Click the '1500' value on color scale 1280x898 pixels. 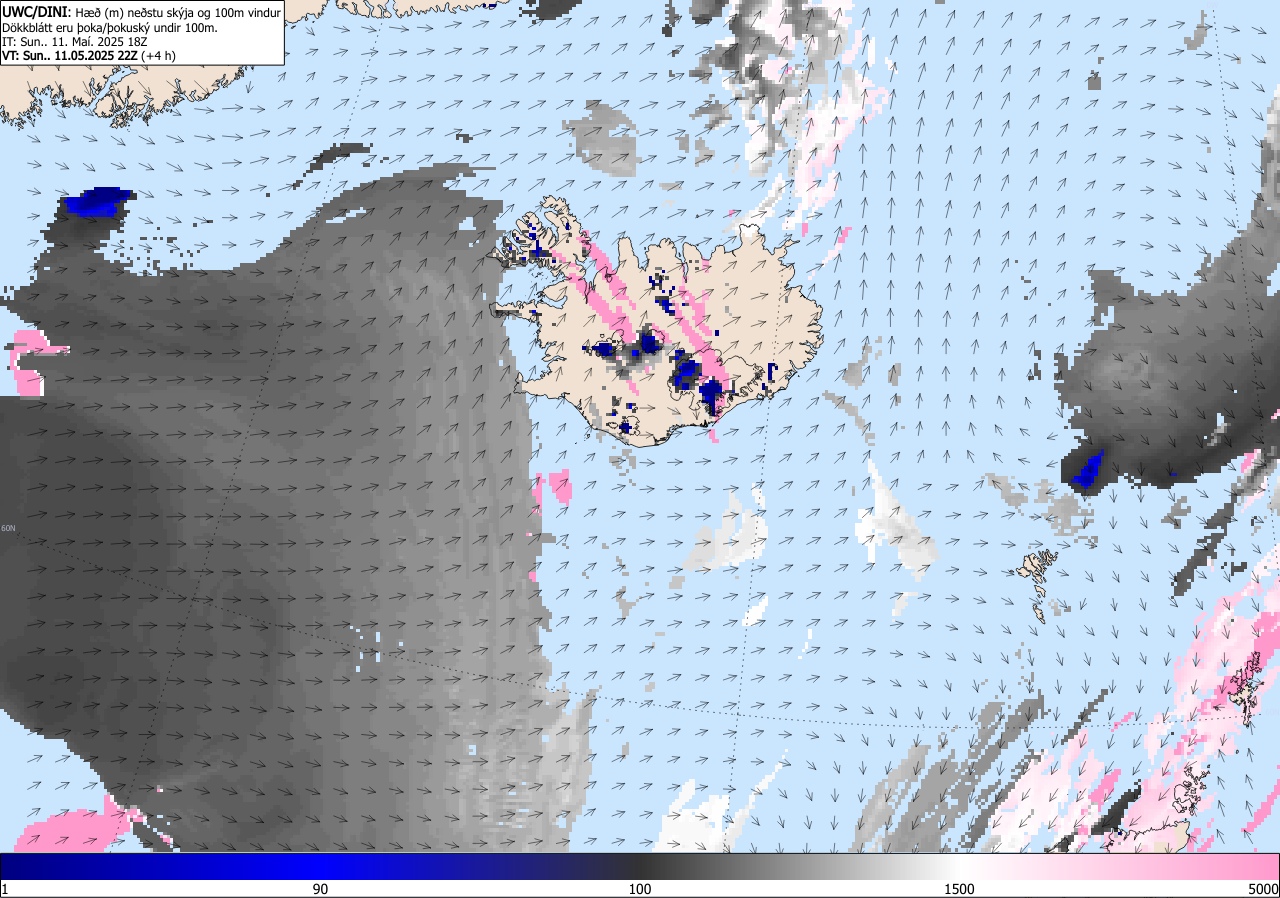tap(958, 889)
